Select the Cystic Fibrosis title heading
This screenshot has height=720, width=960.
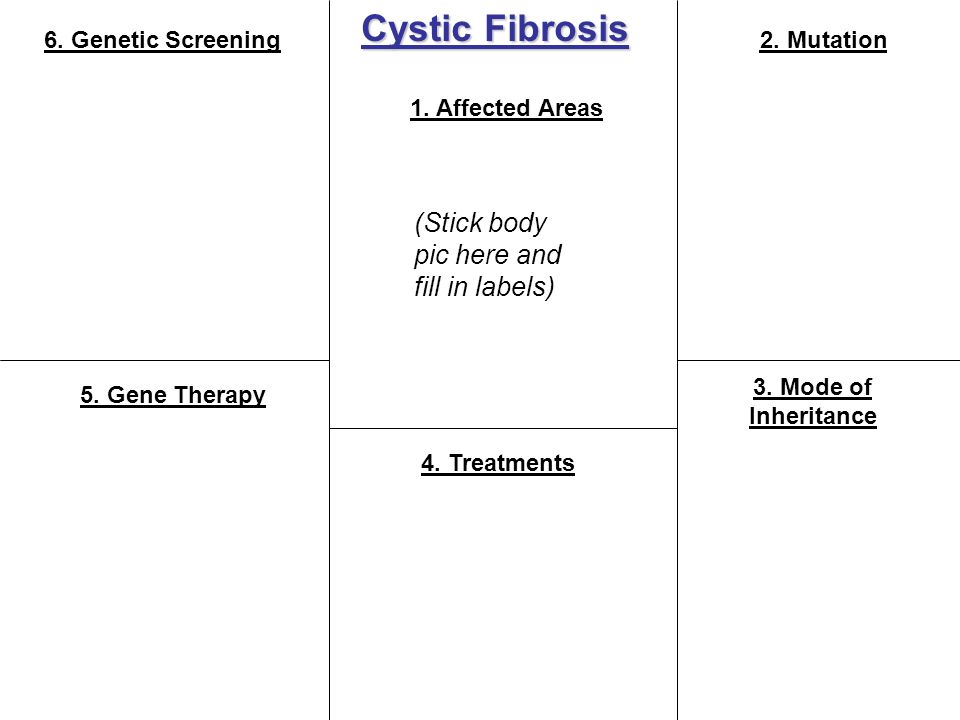(495, 29)
